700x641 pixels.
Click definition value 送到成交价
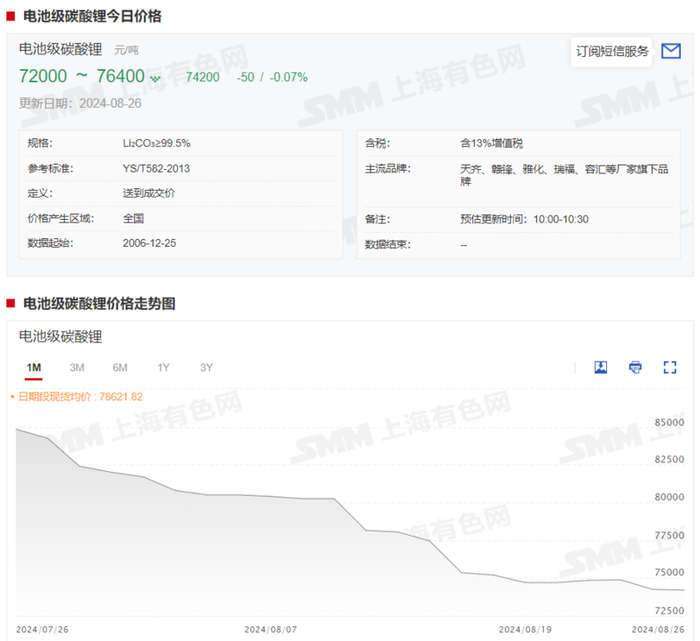[x=149, y=193]
